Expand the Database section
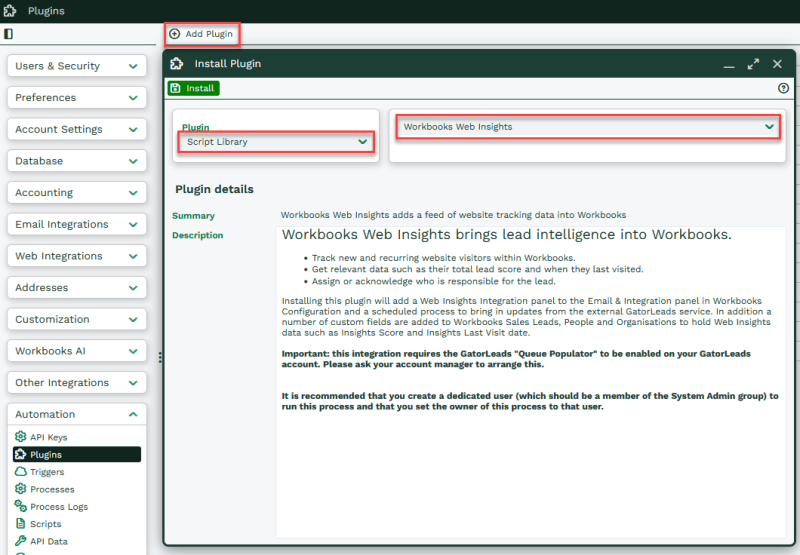The image size is (800, 555). tap(77, 161)
